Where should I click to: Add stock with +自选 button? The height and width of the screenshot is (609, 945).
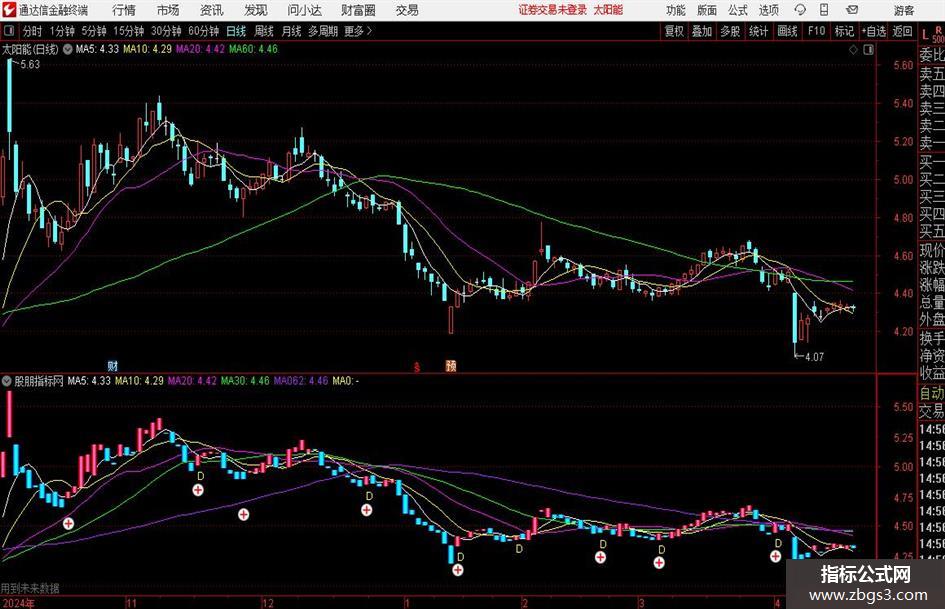873,31
